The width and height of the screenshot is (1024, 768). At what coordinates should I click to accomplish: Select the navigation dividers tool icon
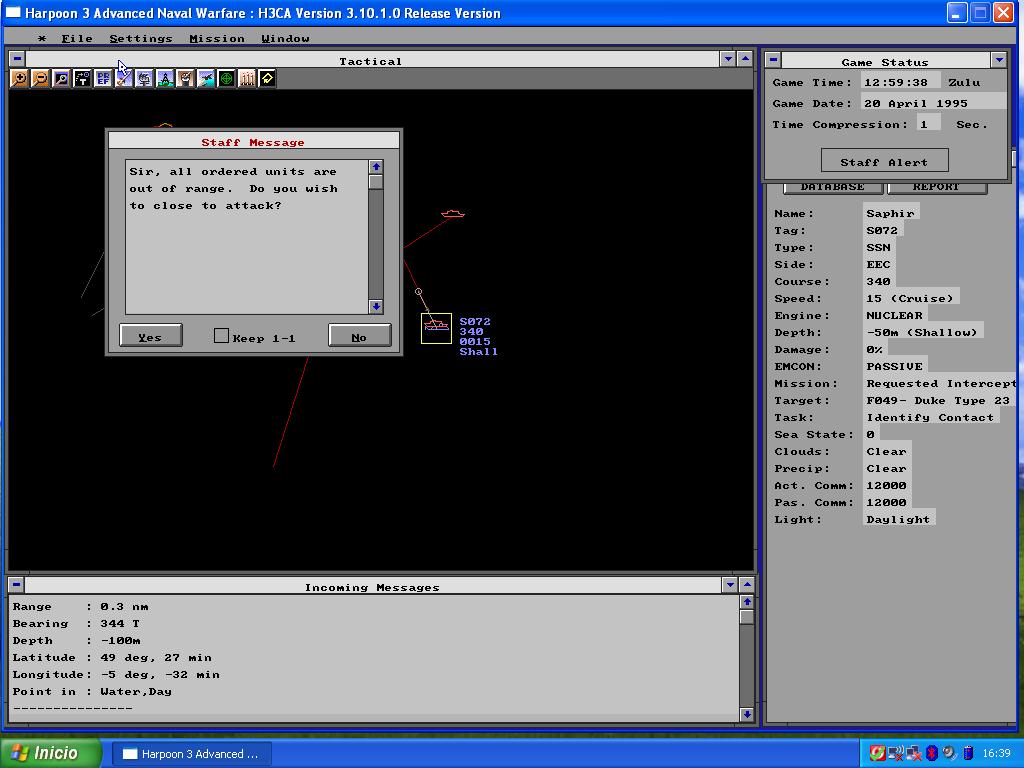[165, 79]
